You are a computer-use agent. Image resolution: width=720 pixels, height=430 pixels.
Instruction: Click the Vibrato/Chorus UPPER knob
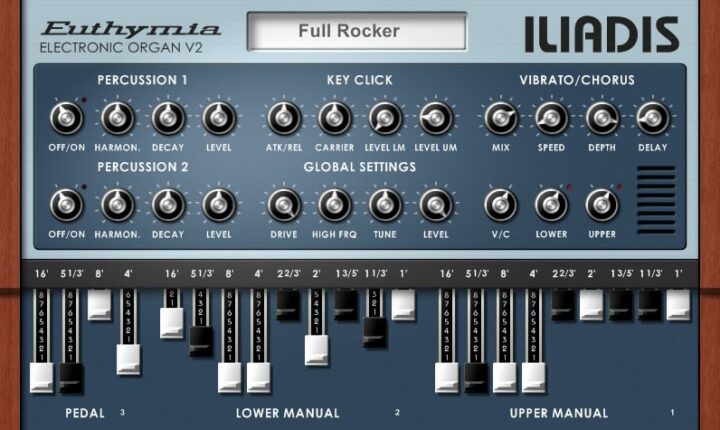tap(601, 205)
